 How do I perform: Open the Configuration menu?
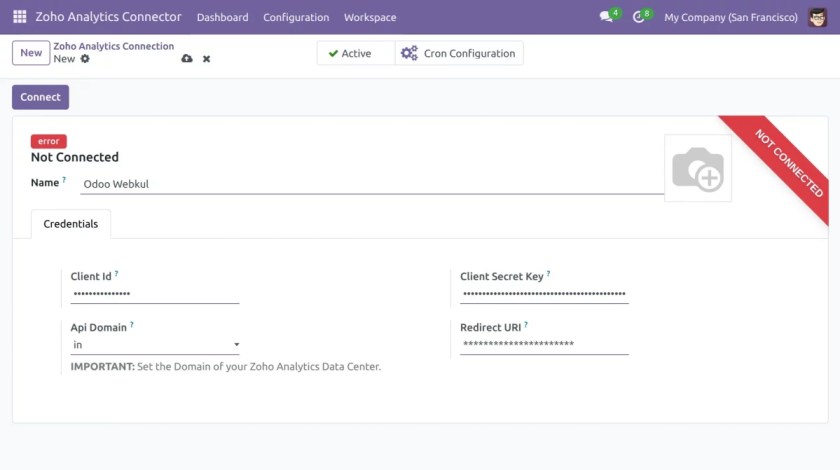coord(296,17)
